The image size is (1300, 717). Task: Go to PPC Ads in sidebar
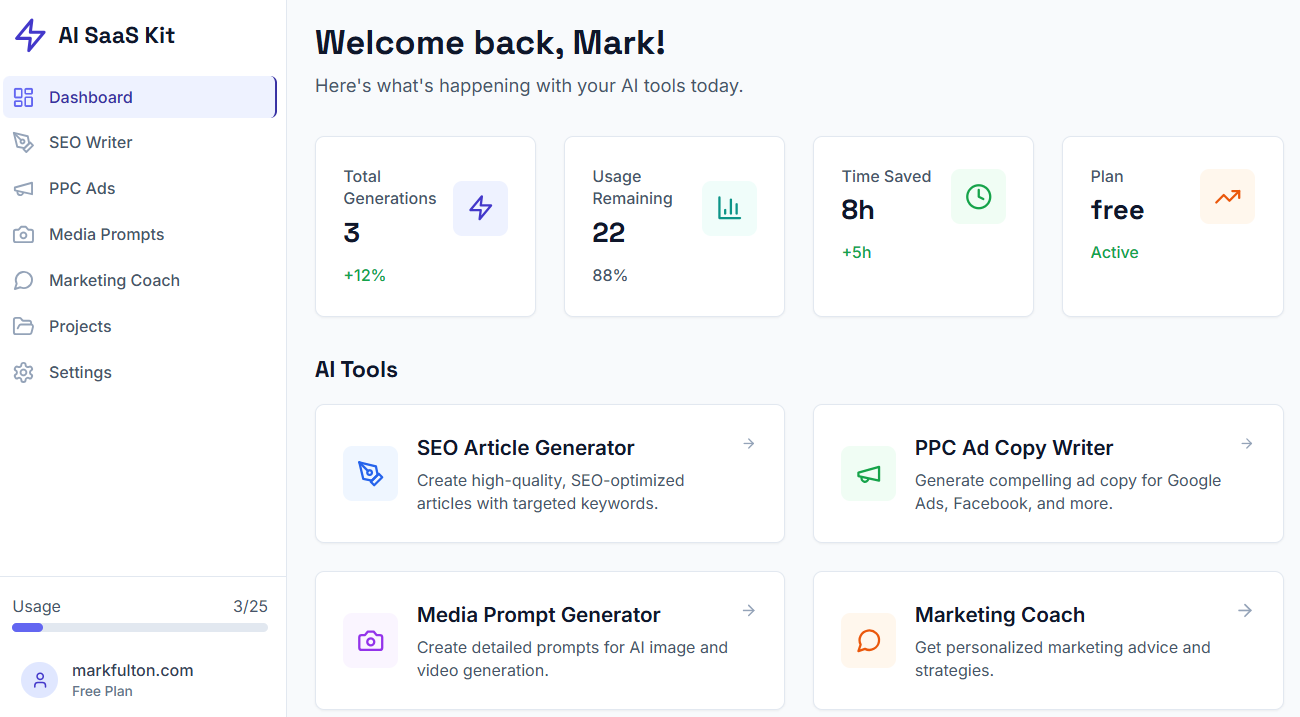coord(82,188)
